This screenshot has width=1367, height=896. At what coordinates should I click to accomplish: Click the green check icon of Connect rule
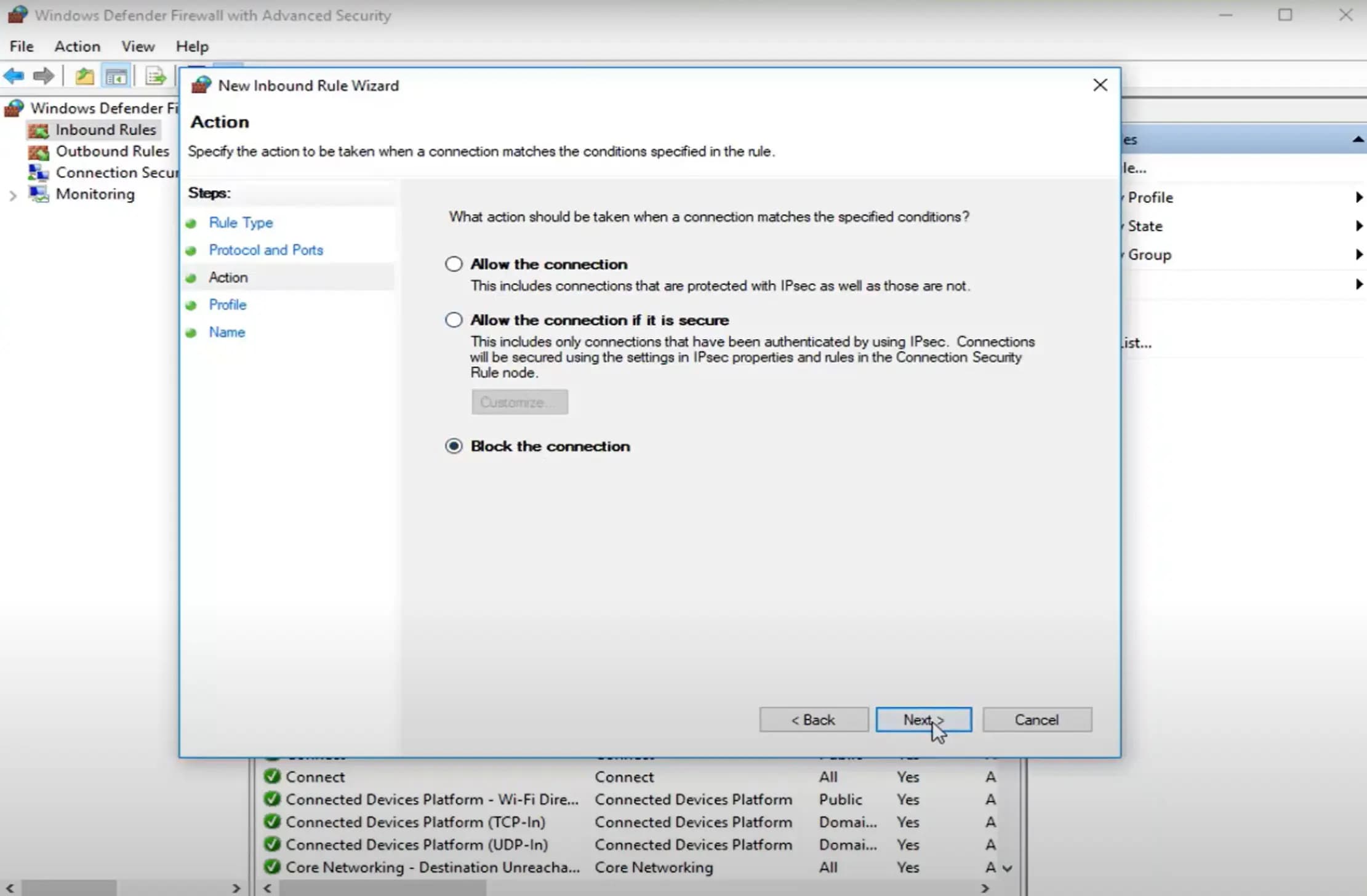click(272, 777)
